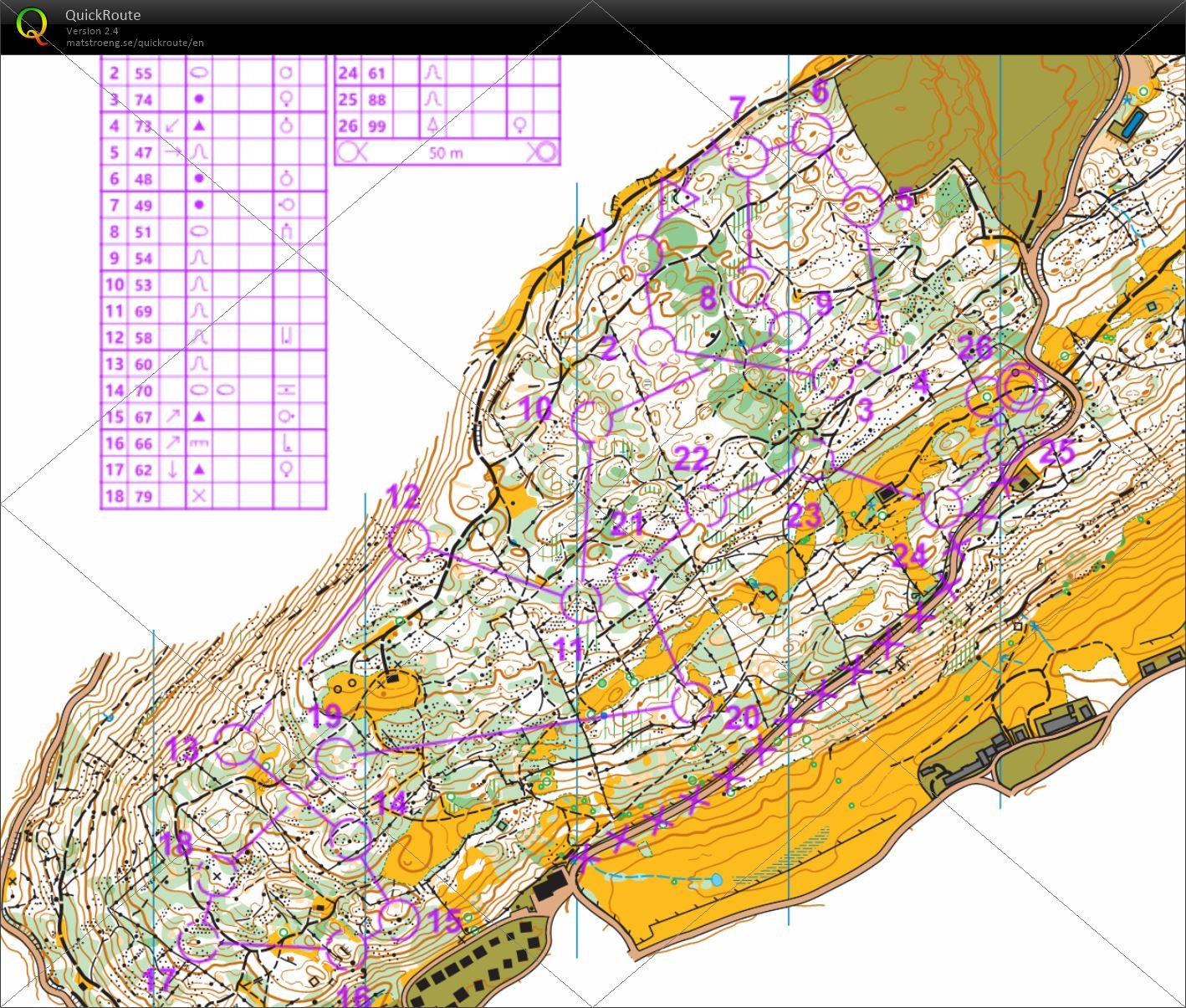Click the QuickRoute title text
This screenshot has width=1186, height=1008.
click(103, 15)
